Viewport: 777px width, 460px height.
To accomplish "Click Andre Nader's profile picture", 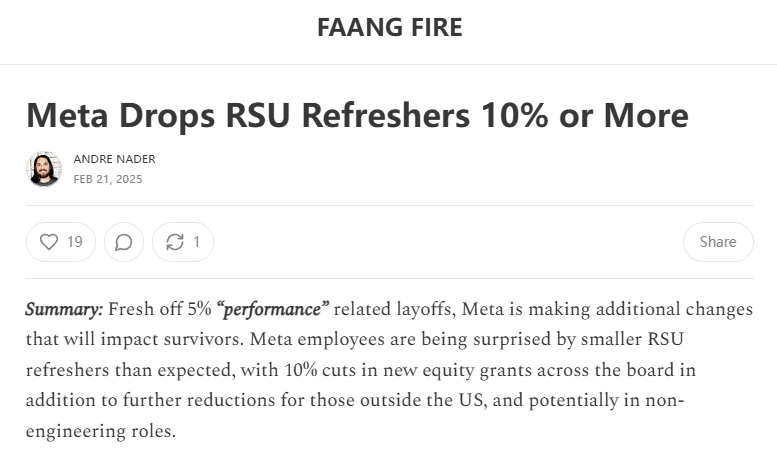I will (44, 169).
